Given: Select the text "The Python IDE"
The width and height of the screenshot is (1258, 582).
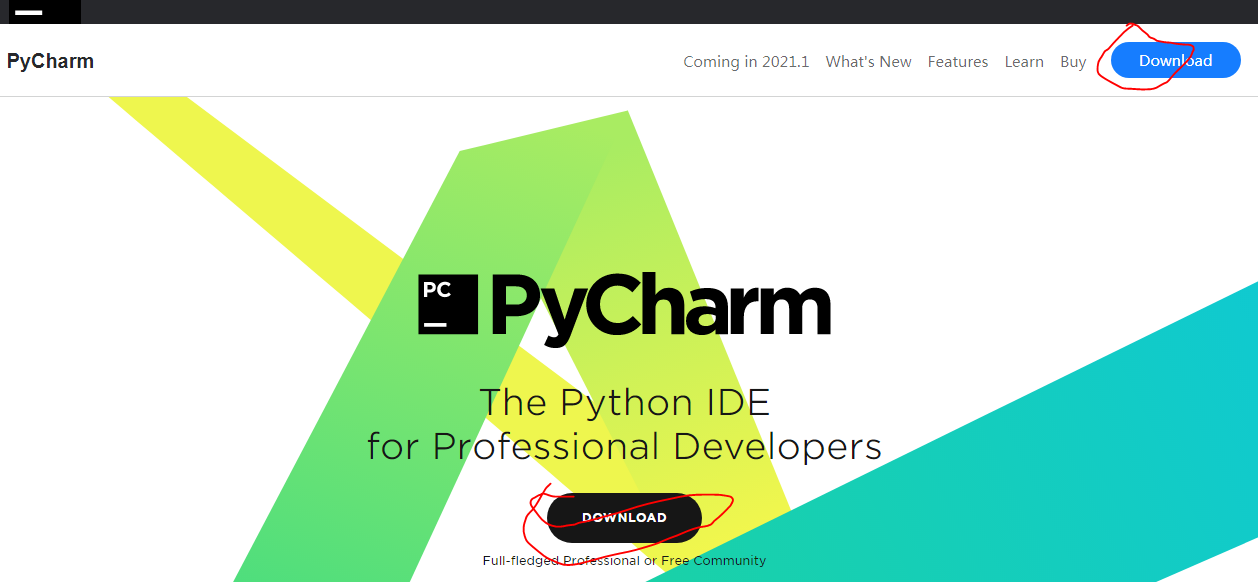Looking at the screenshot, I should 625,402.
